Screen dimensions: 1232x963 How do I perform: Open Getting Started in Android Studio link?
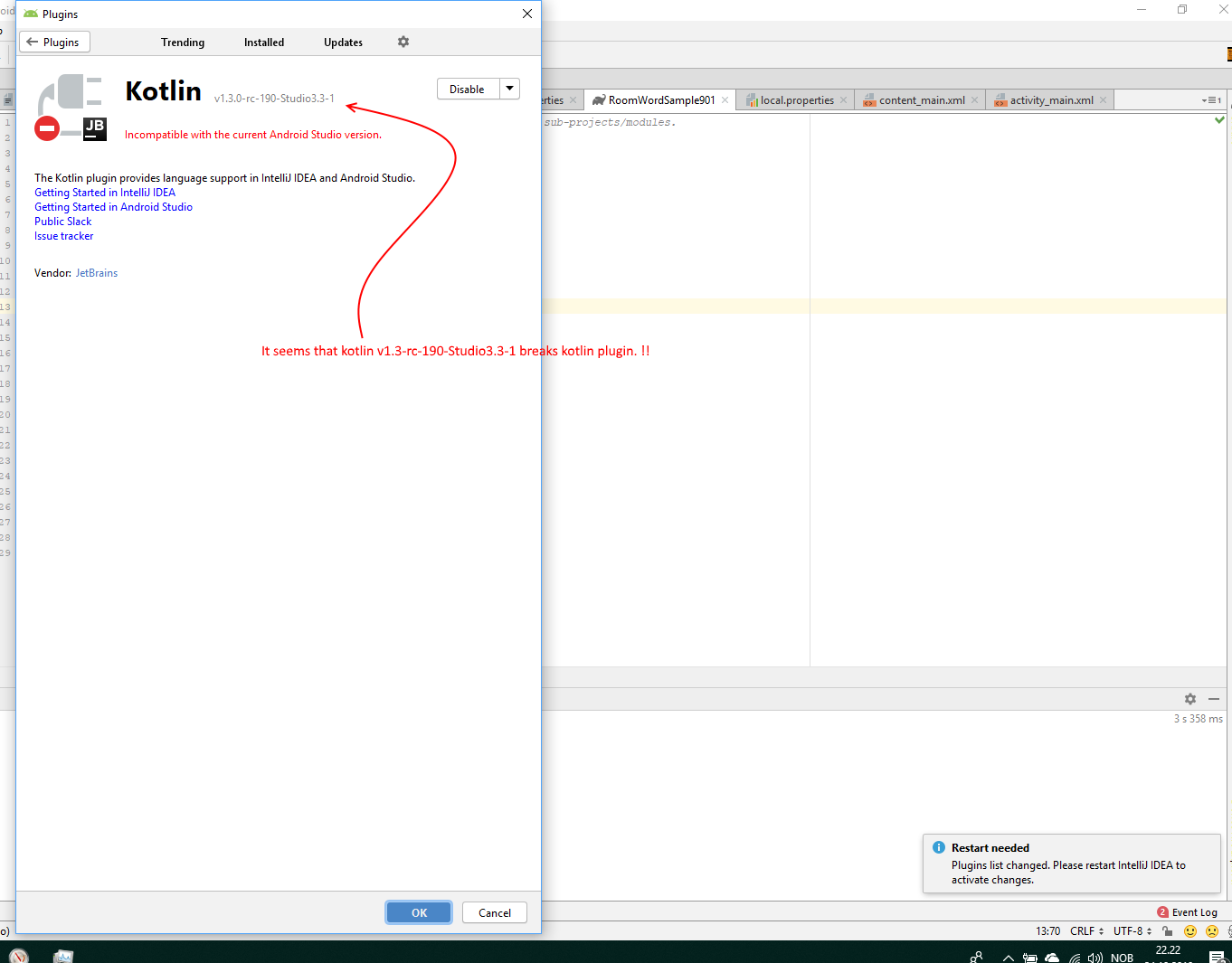[113, 207]
